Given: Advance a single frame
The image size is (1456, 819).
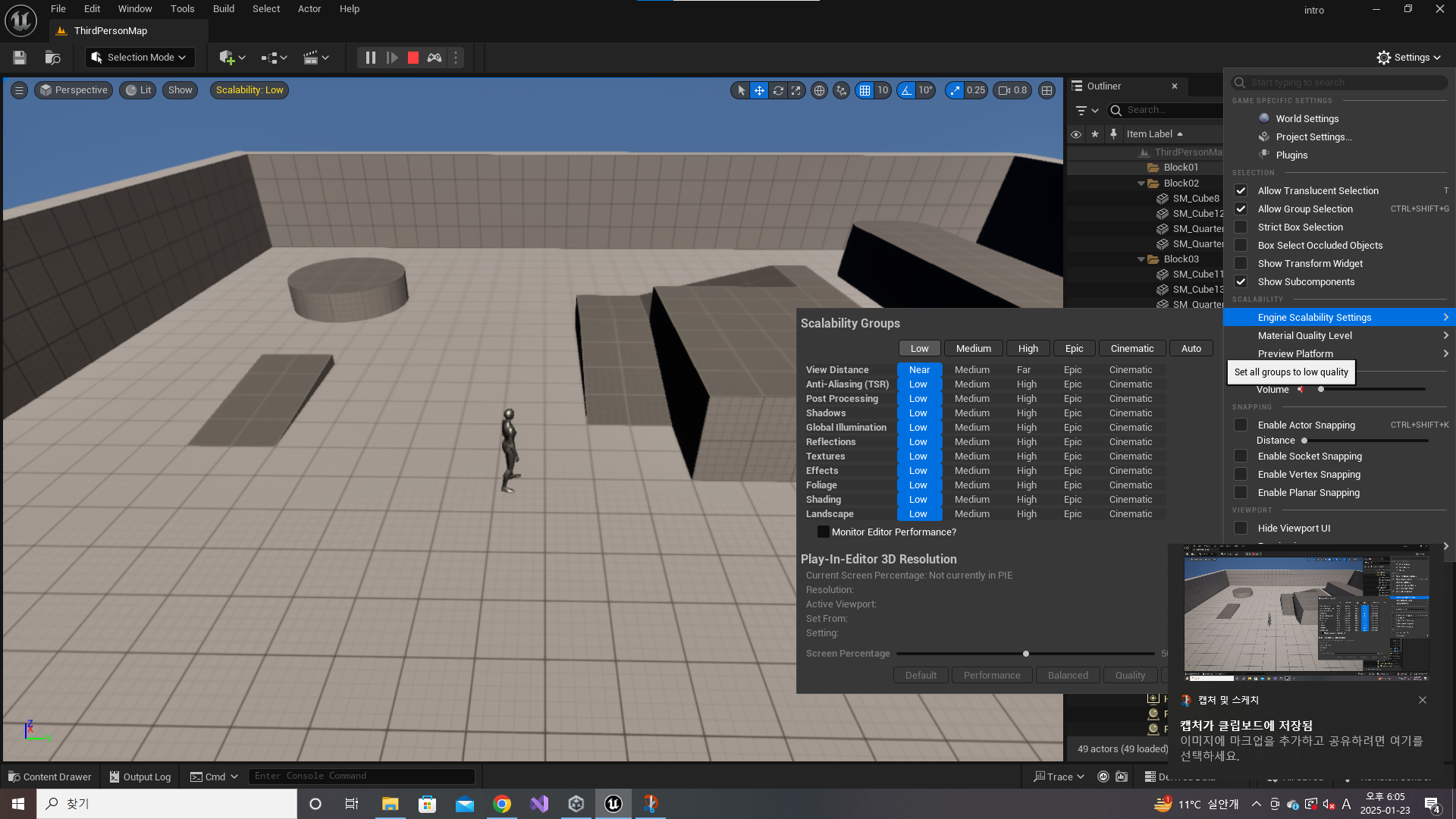Looking at the screenshot, I should 391,58.
